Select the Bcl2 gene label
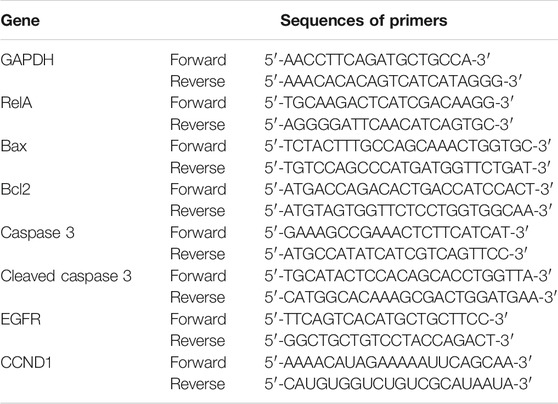Screen dimensions: 558x404 15,189
